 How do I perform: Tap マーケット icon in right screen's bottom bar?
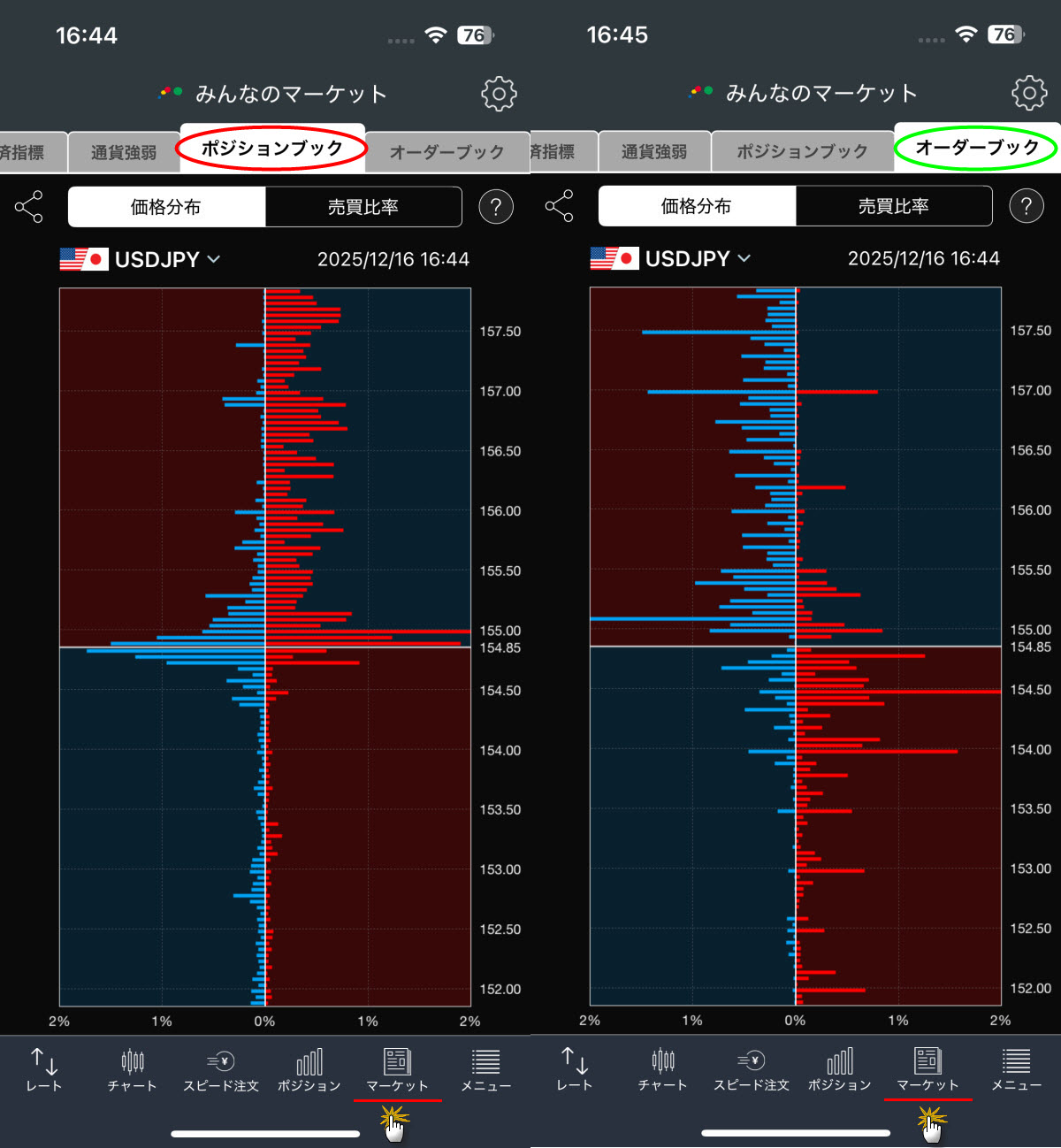[x=927, y=1069]
